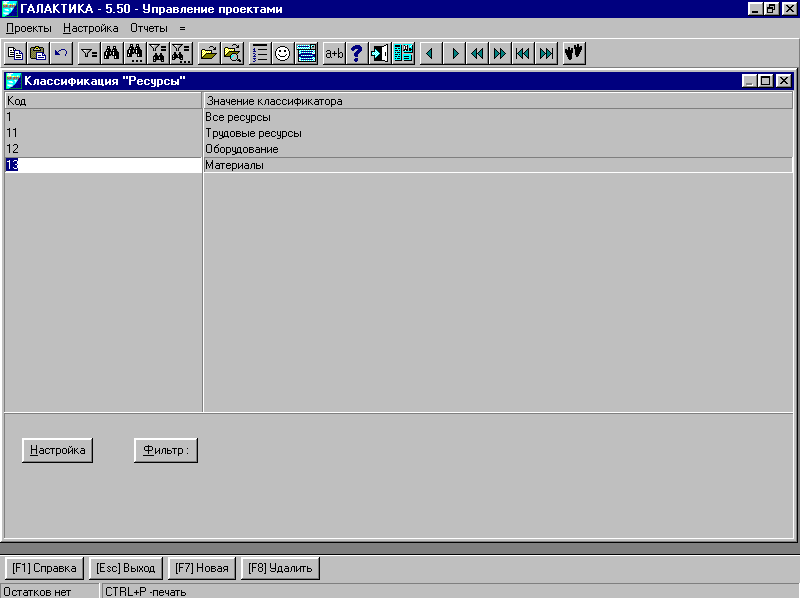Screen dimensions: 800x600
Task: Click the [F8] Удалить button
Action: point(280,568)
